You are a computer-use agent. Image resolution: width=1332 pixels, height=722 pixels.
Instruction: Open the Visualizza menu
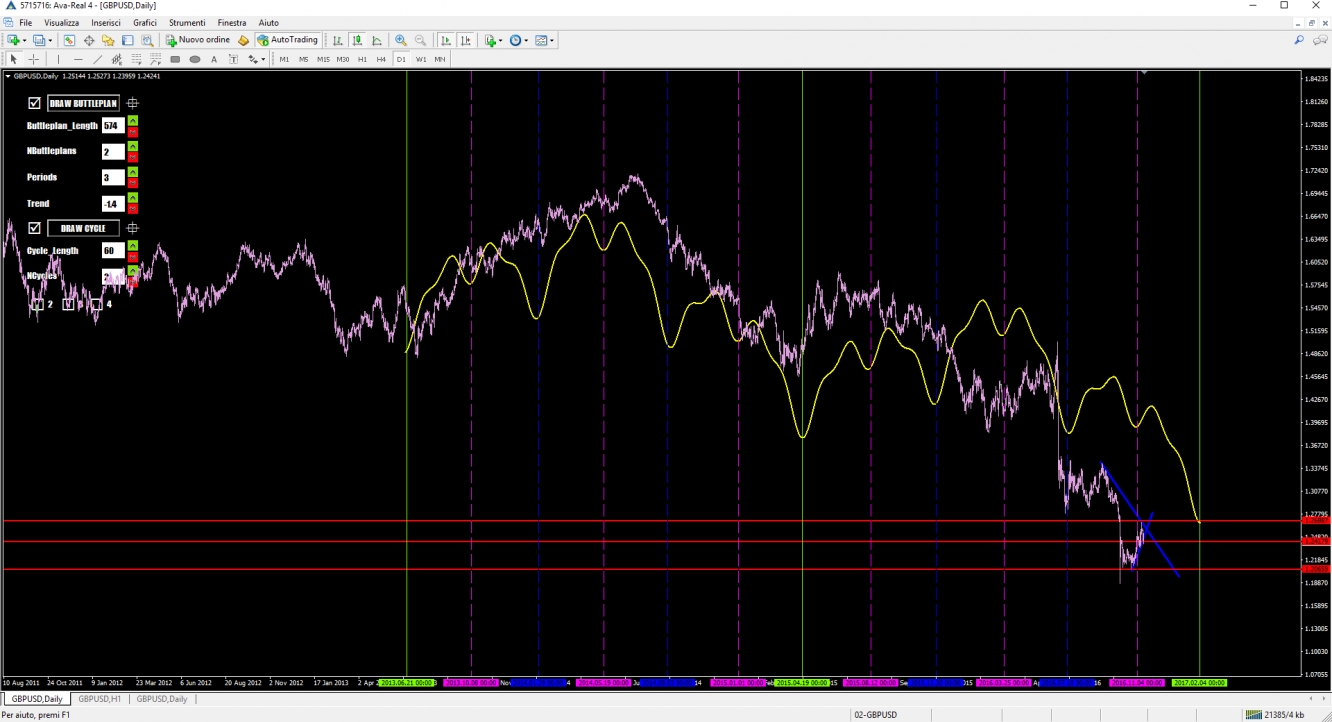pyautogui.click(x=62, y=22)
